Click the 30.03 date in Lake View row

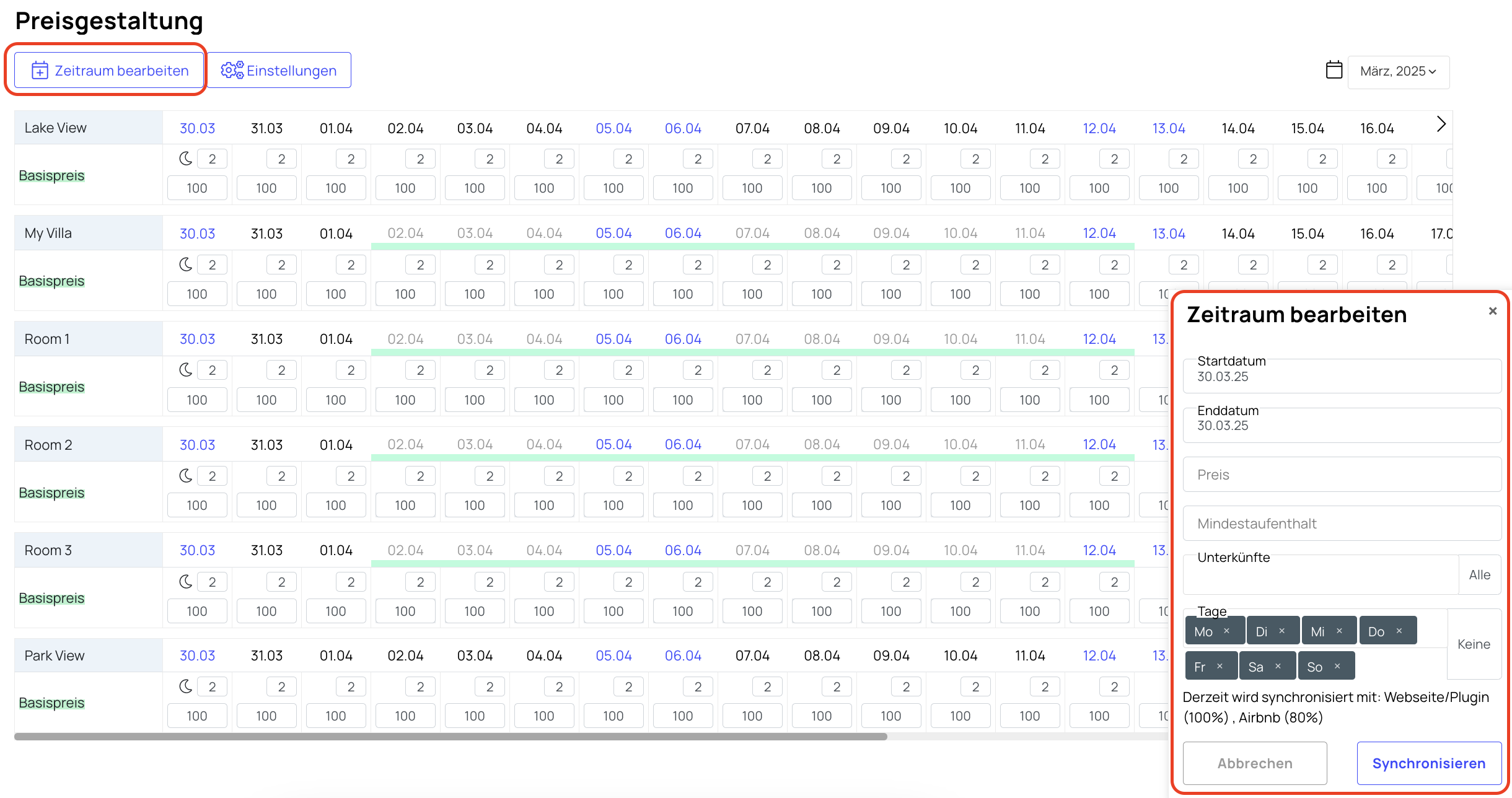click(197, 128)
